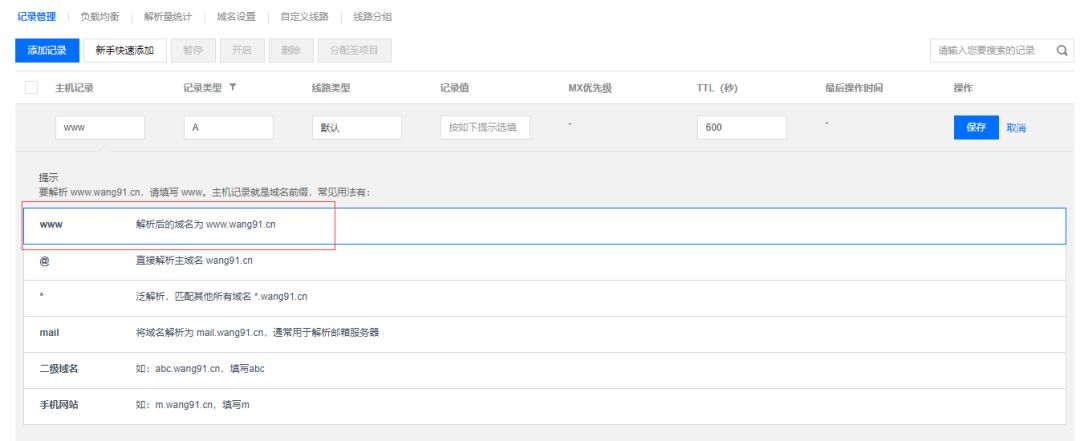Click the TTL (秒) column header
This screenshot has width=1080, height=441.
[x=718, y=88]
